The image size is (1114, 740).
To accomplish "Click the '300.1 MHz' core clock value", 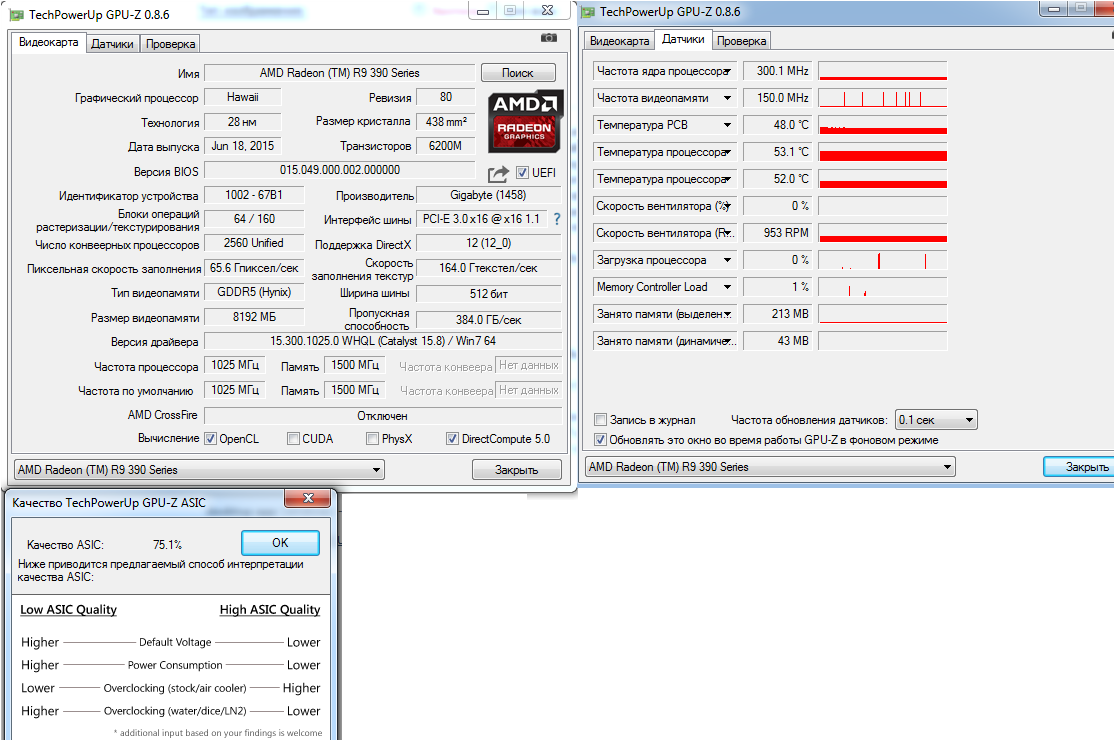I will pos(777,71).
